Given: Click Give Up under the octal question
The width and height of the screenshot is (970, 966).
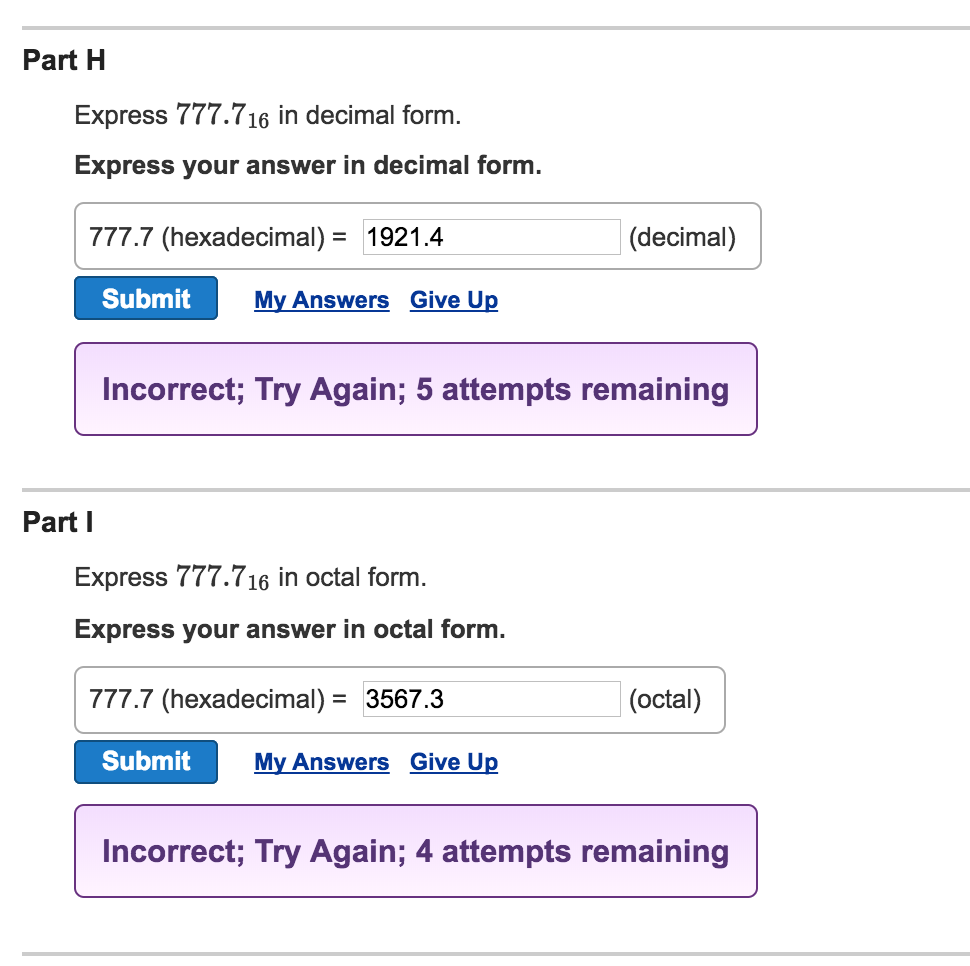Looking at the screenshot, I should click(x=453, y=762).
